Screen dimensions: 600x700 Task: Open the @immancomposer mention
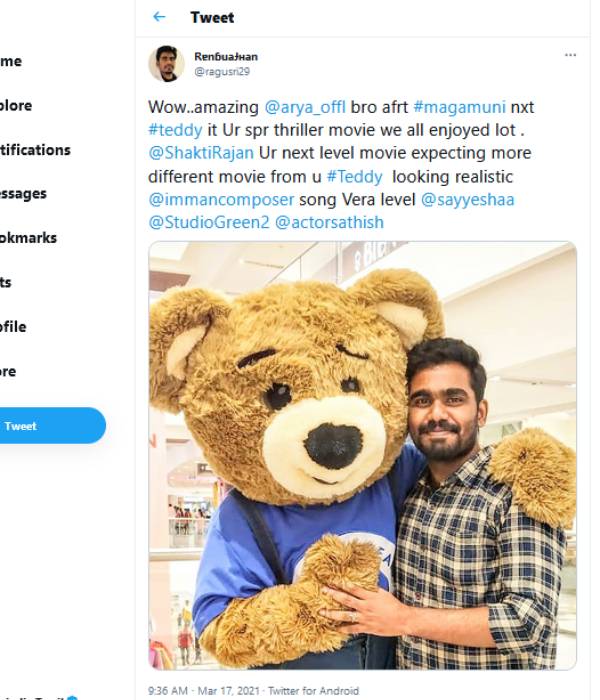(222, 199)
